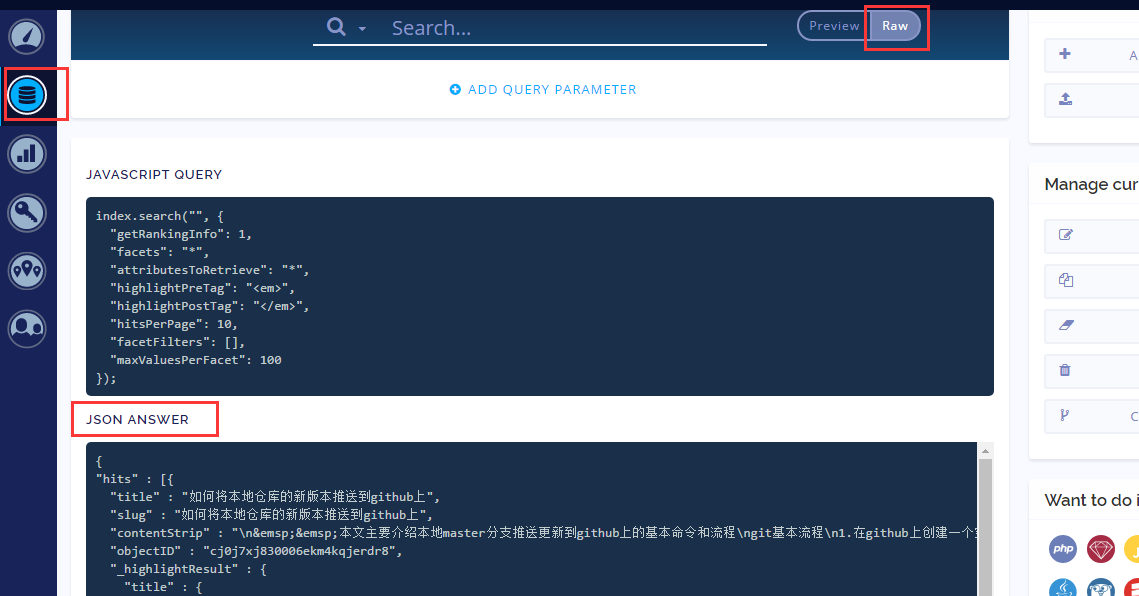The width and height of the screenshot is (1139, 596).
Task: Expand the search options dropdown arrow
Action: coord(362,29)
